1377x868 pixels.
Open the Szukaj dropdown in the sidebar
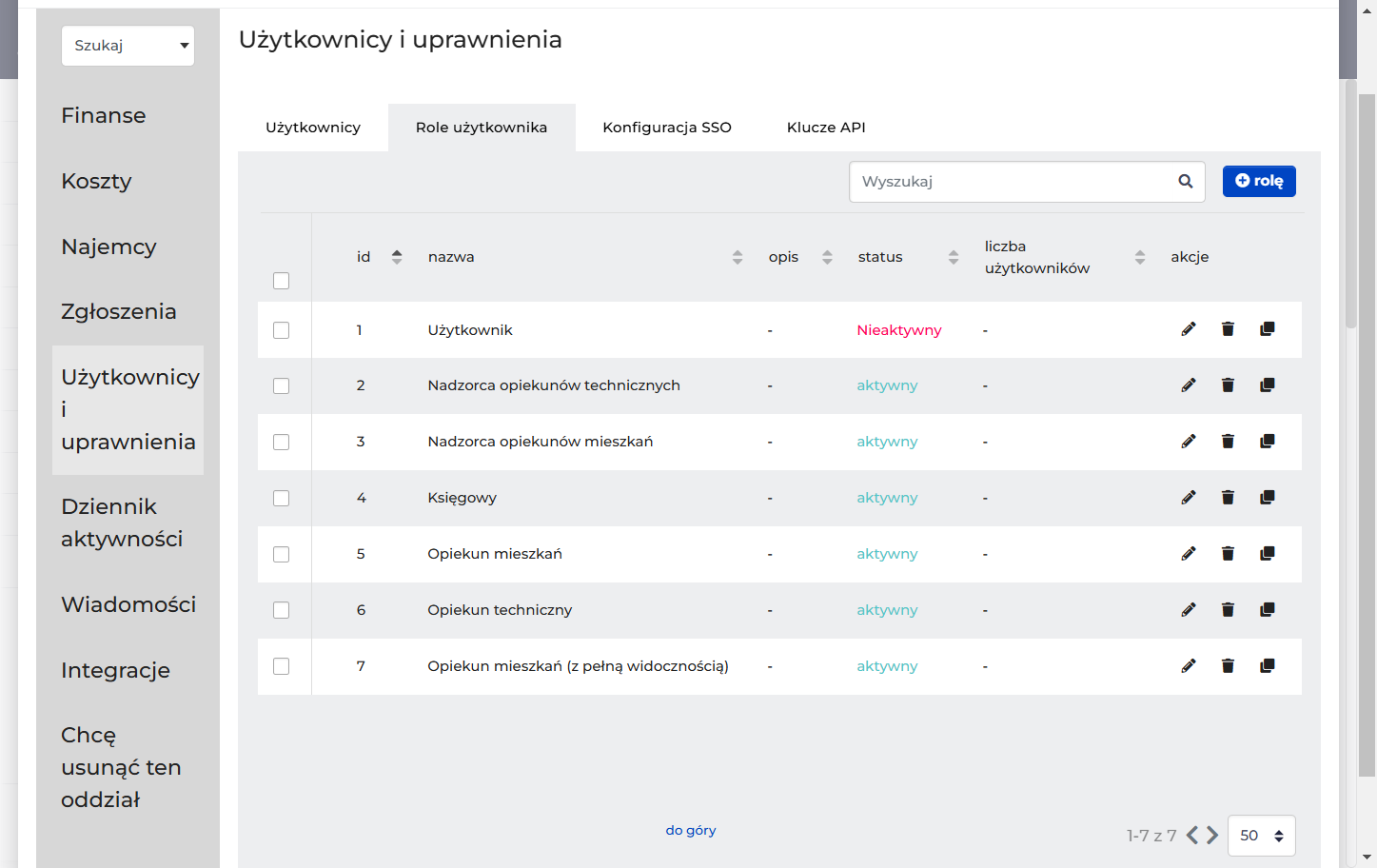(128, 46)
